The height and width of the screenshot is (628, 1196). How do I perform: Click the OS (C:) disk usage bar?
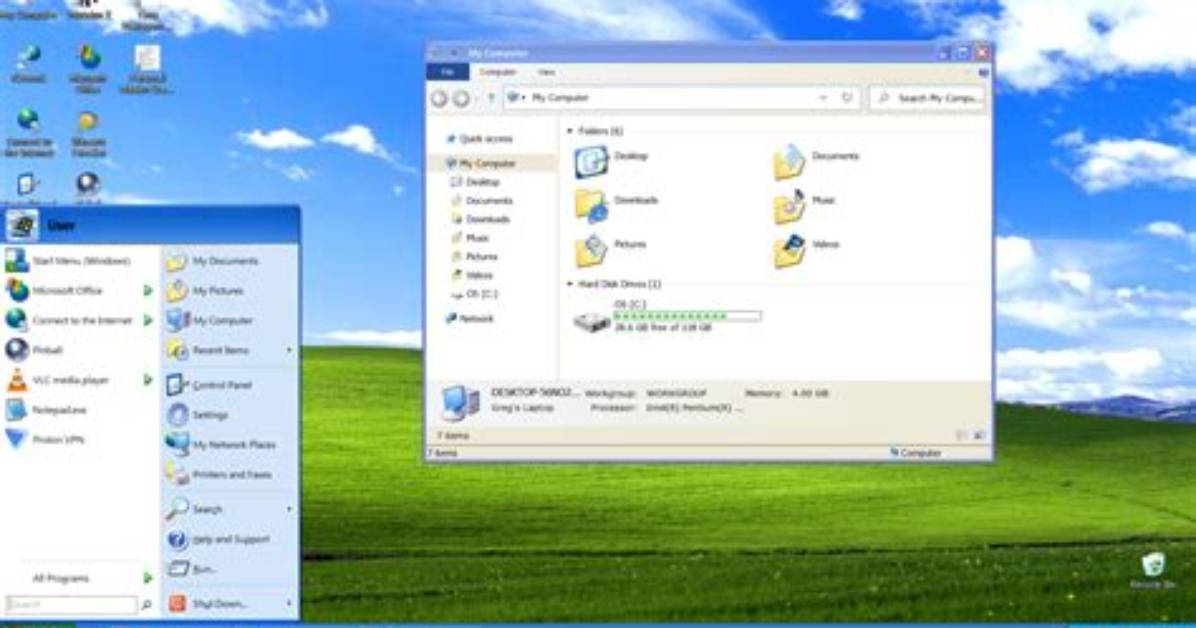[687, 315]
